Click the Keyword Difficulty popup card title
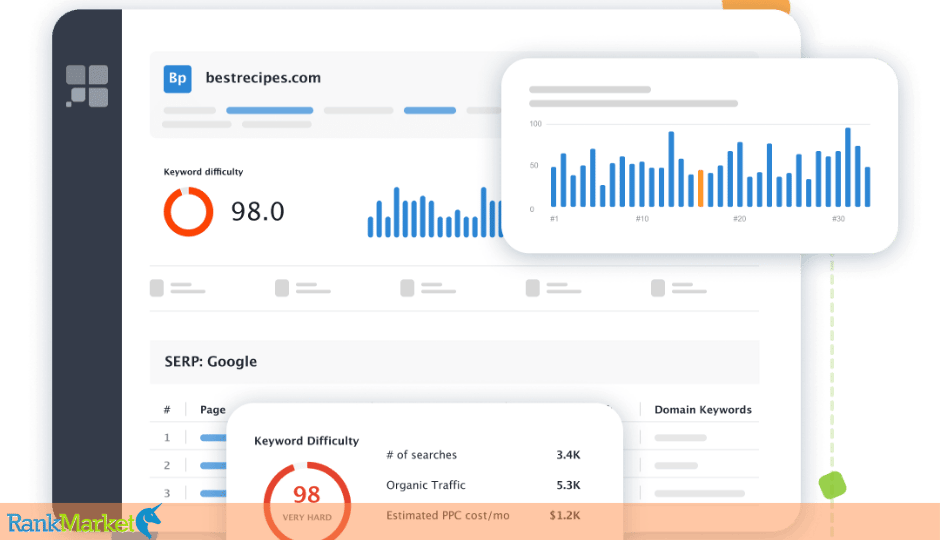 point(306,441)
